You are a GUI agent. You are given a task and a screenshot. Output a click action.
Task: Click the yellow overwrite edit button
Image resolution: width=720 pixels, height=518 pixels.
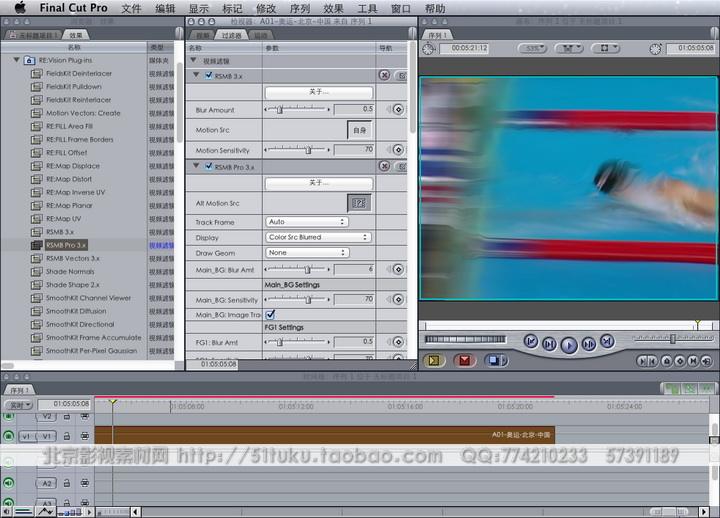[434, 361]
